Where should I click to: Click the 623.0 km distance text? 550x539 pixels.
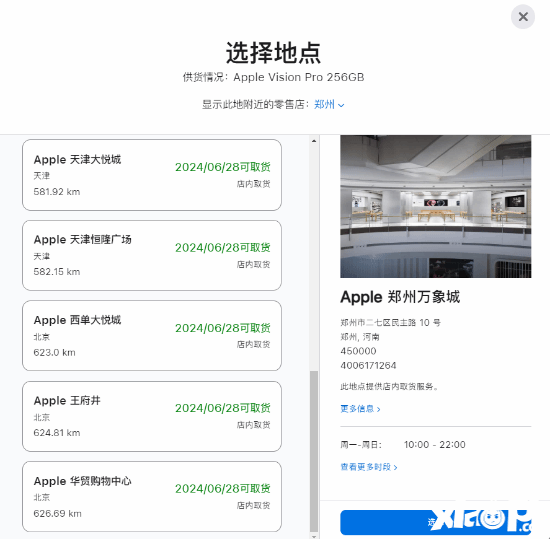tap(54, 352)
